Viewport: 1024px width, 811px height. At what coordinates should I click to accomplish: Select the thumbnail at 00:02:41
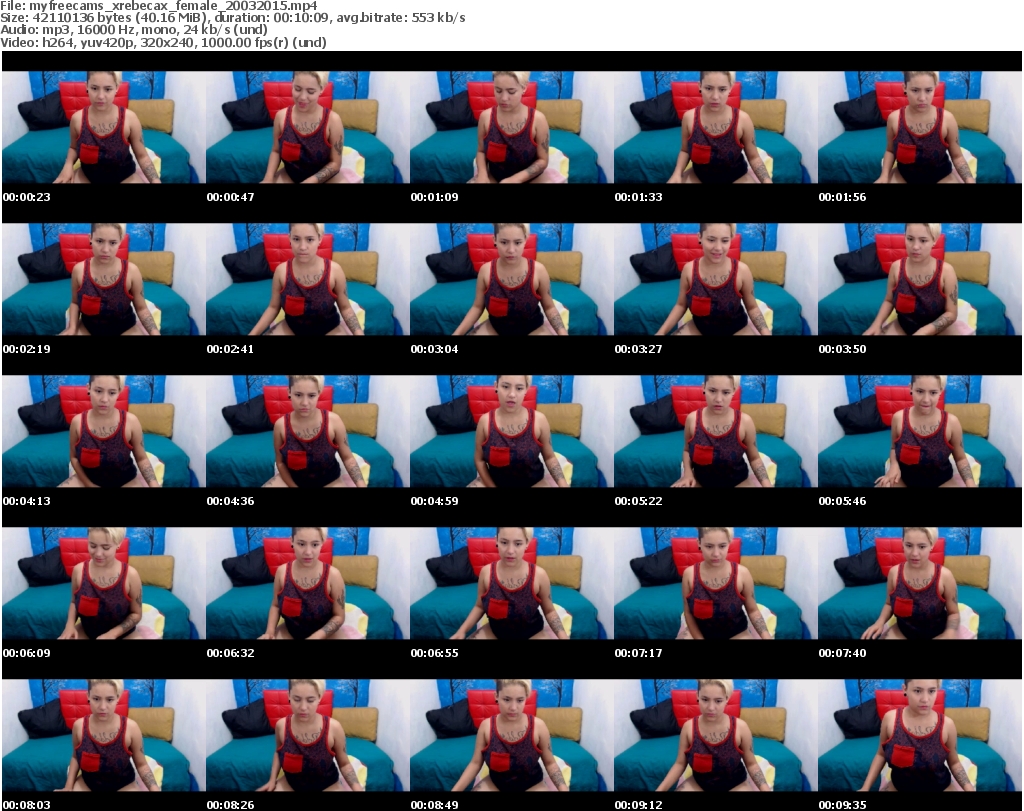(308, 279)
